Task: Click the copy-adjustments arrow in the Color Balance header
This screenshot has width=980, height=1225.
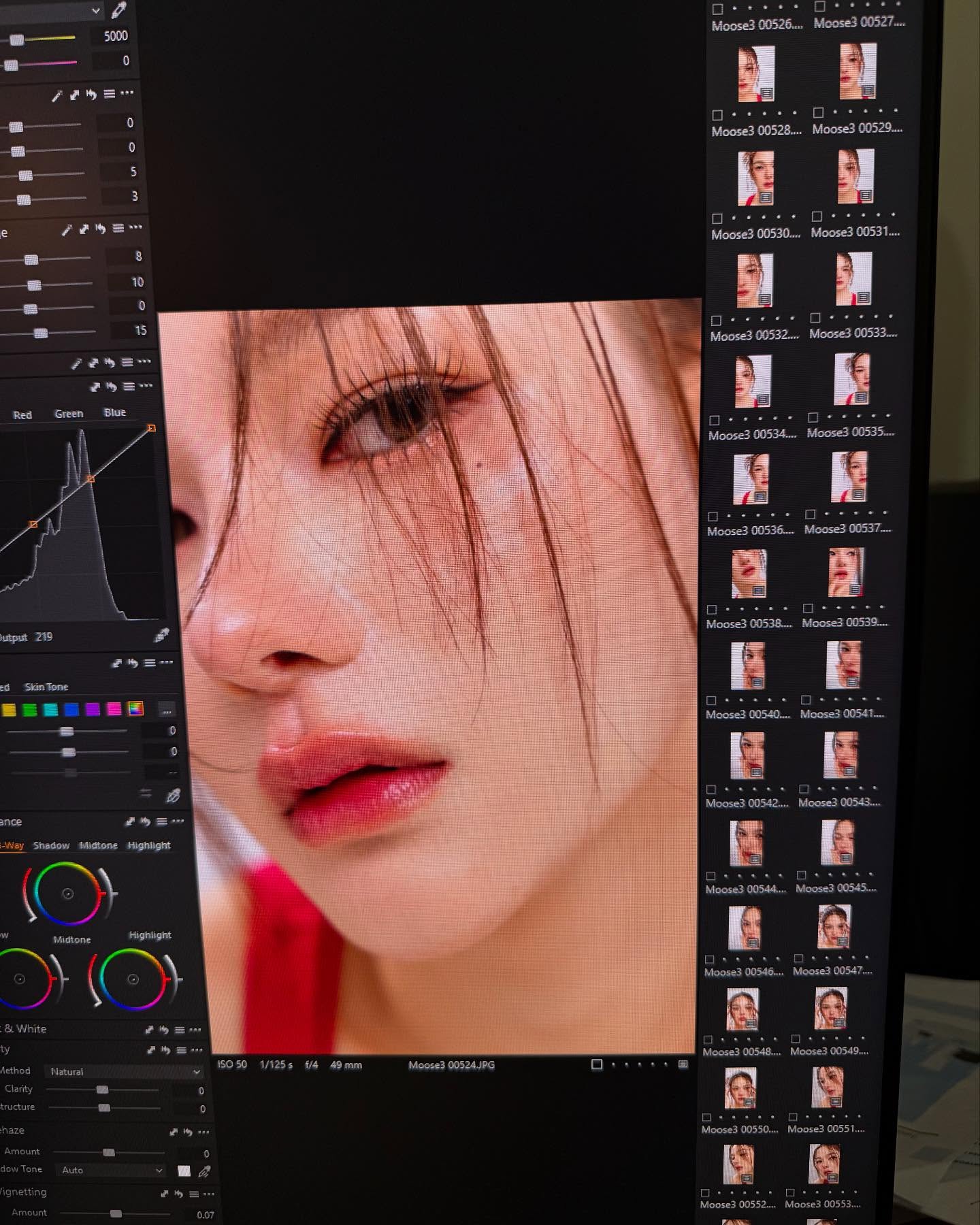Action: pyautogui.click(x=130, y=822)
